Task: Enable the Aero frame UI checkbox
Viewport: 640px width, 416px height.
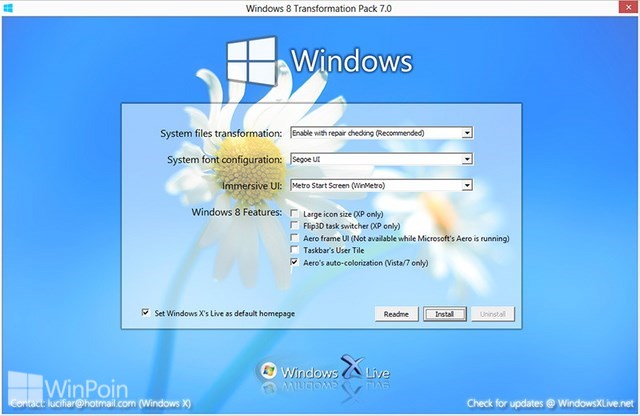Action: pyautogui.click(x=294, y=238)
